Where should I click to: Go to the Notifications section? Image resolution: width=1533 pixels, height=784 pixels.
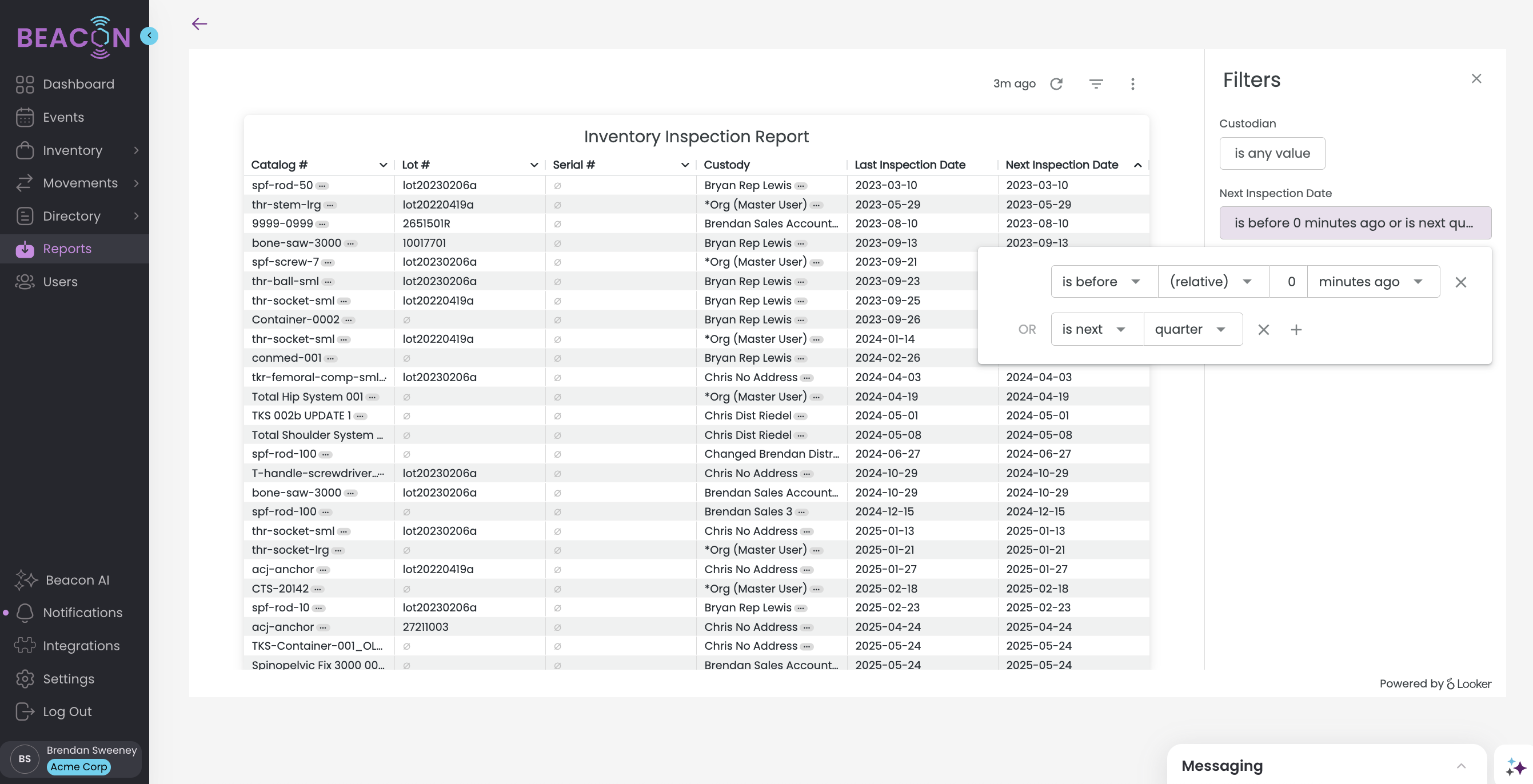[82, 613]
